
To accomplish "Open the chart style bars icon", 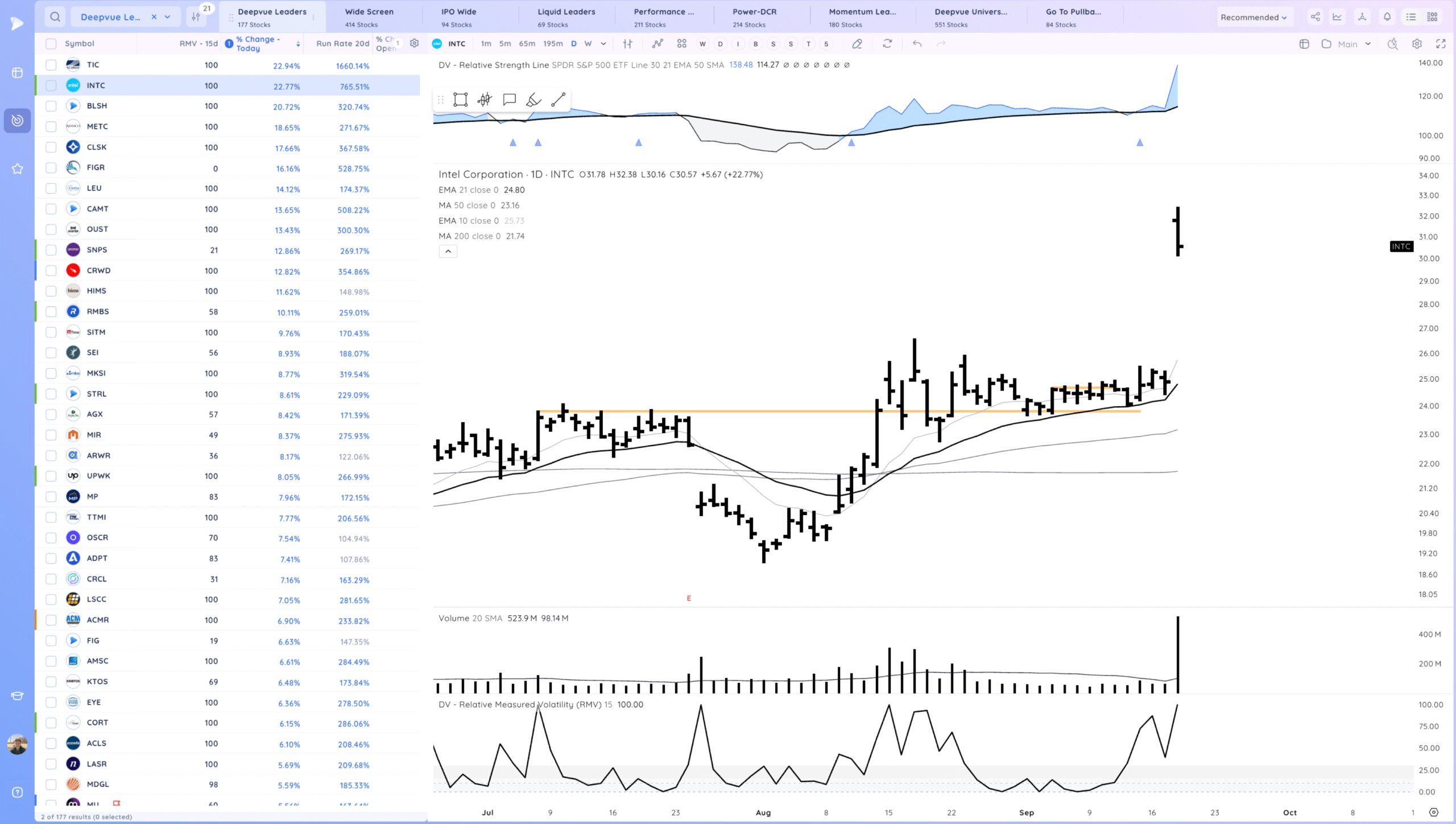I will point(628,44).
